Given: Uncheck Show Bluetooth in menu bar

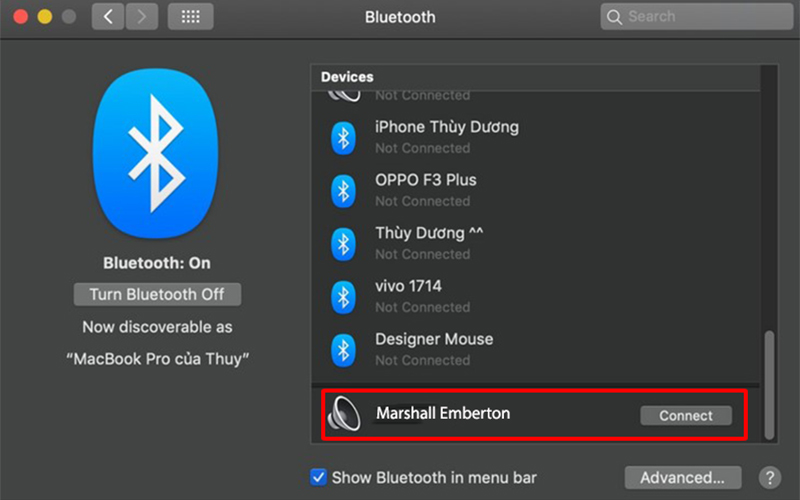Looking at the screenshot, I should coord(318,478).
